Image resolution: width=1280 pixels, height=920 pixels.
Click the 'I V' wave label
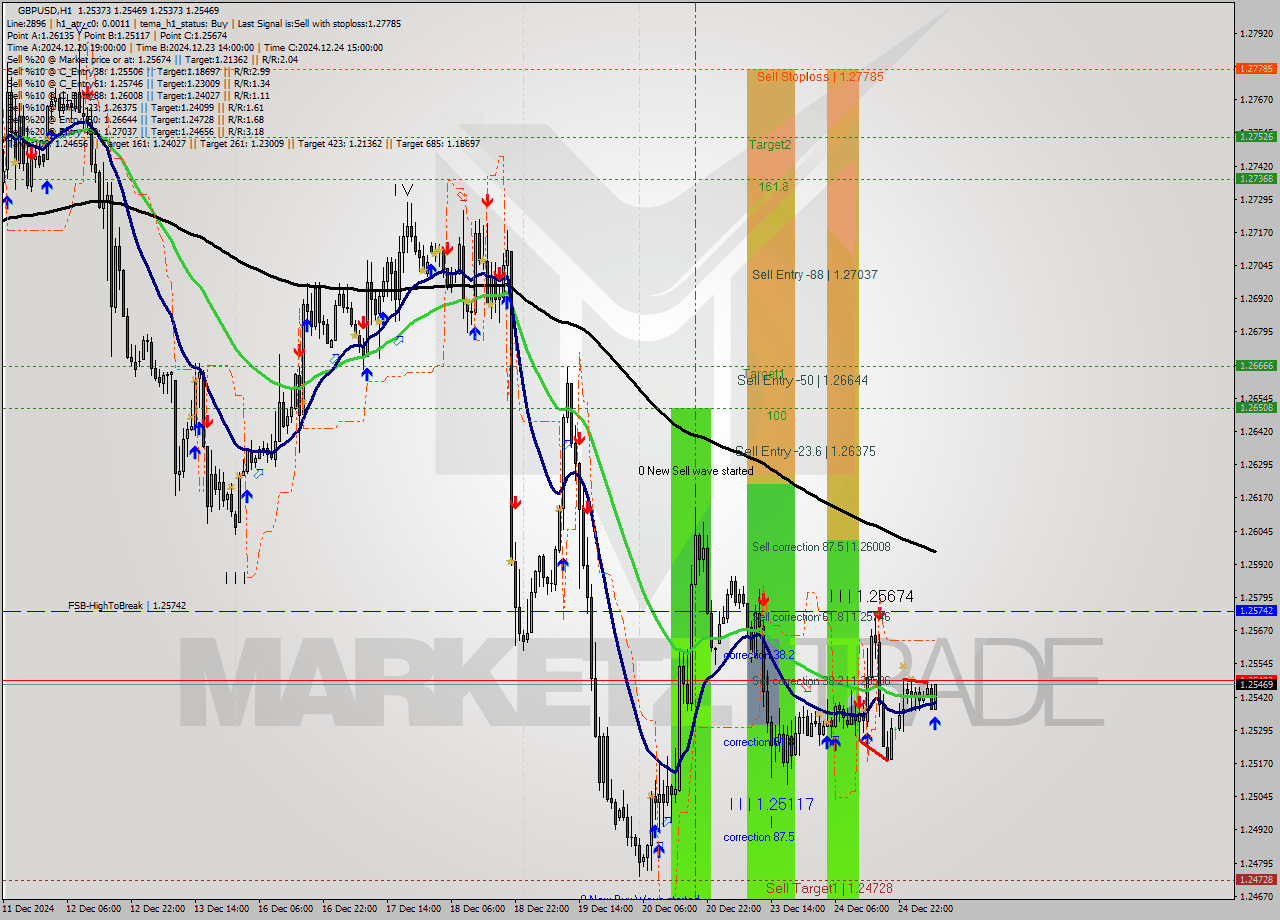tap(403, 188)
